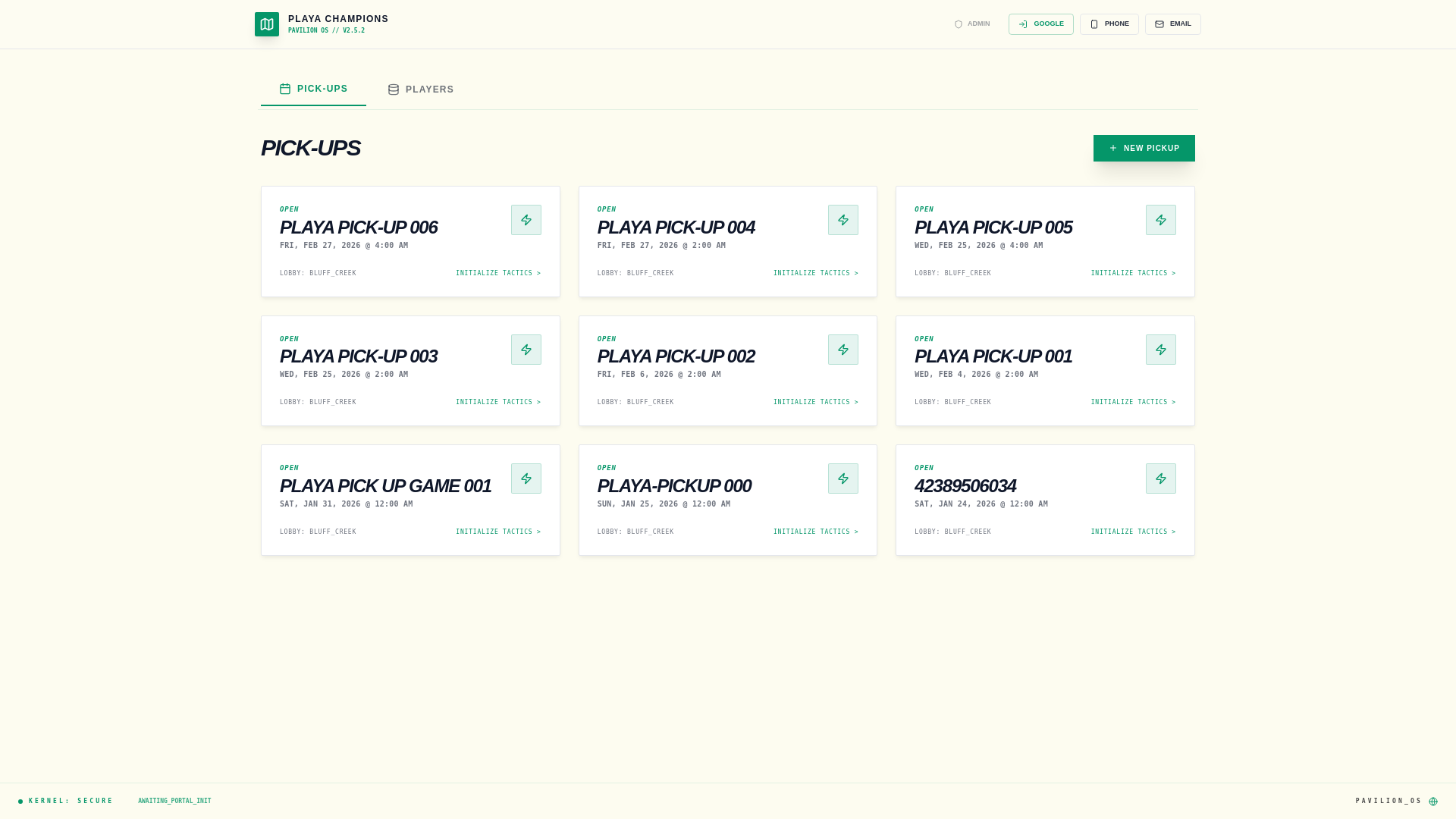Initialize tactics for 42389506034
Image resolution: width=1456 pixels, height=819 pixels.
pyautogui.click(x=1134, y=532)
